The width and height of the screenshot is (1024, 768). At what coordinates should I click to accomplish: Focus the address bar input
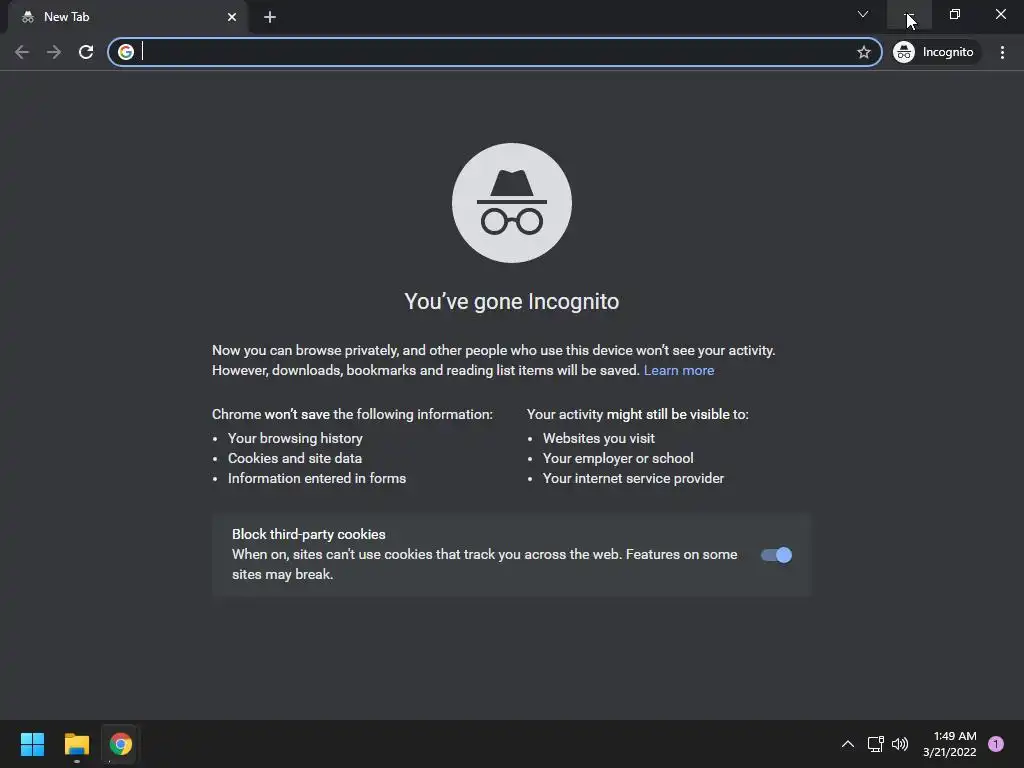click(496, 52)
